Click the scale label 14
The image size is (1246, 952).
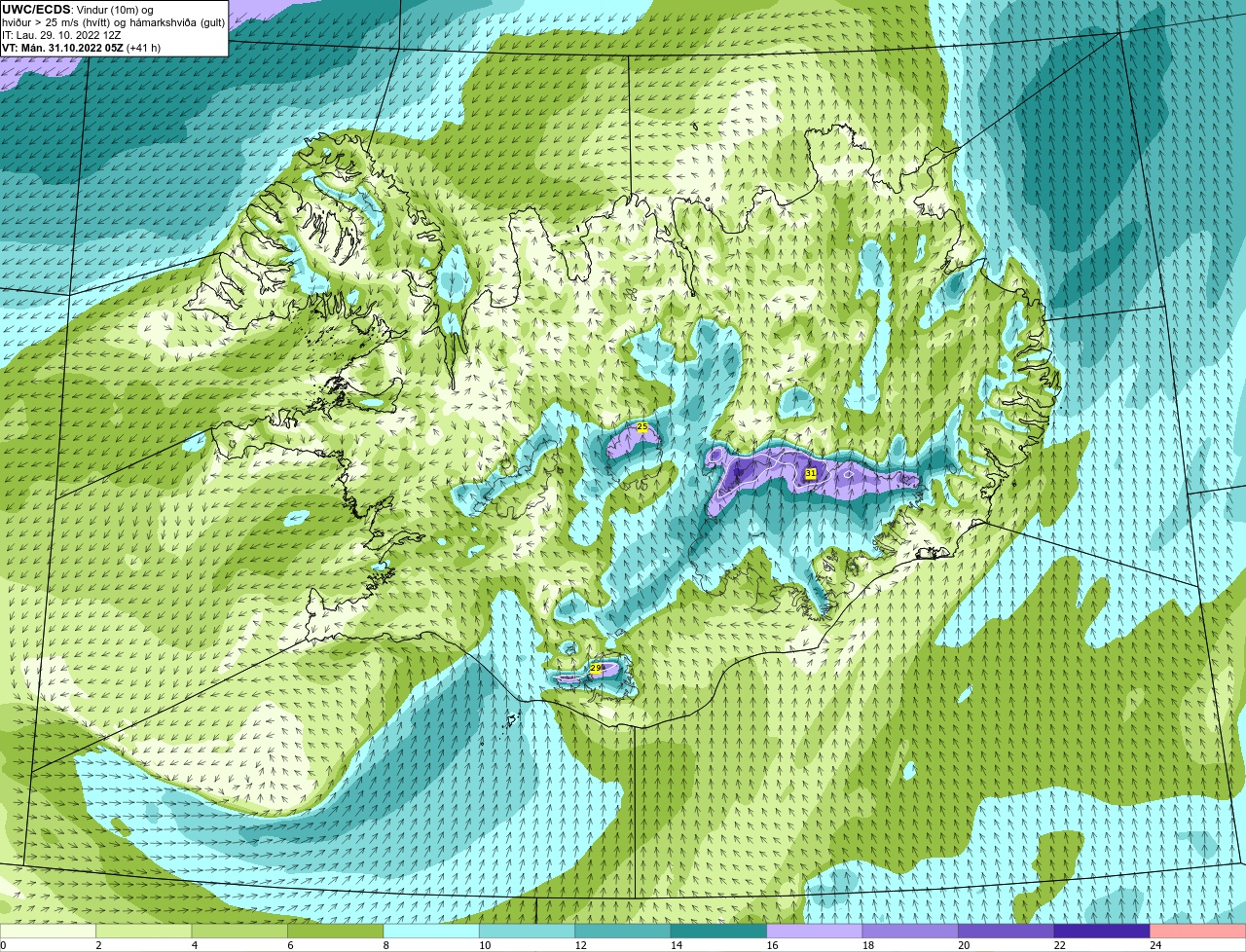677,945
